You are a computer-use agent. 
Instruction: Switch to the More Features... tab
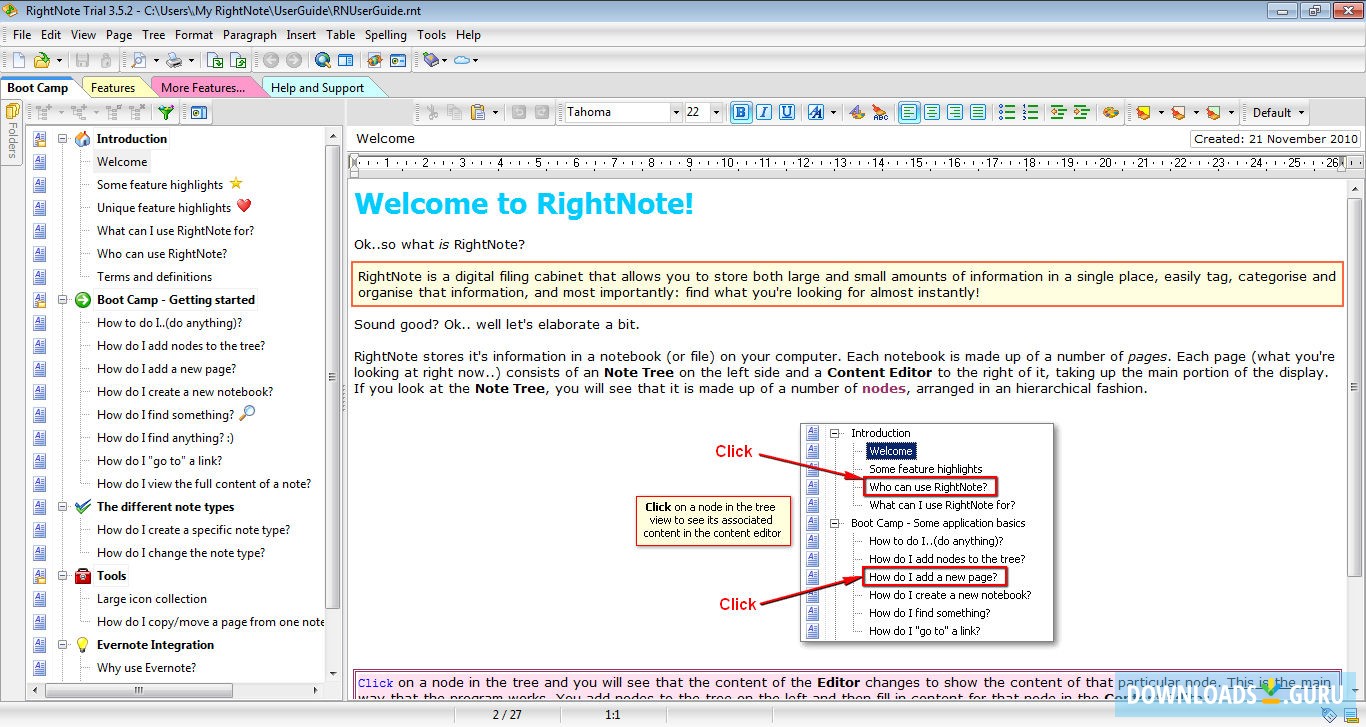click(203, 87)
